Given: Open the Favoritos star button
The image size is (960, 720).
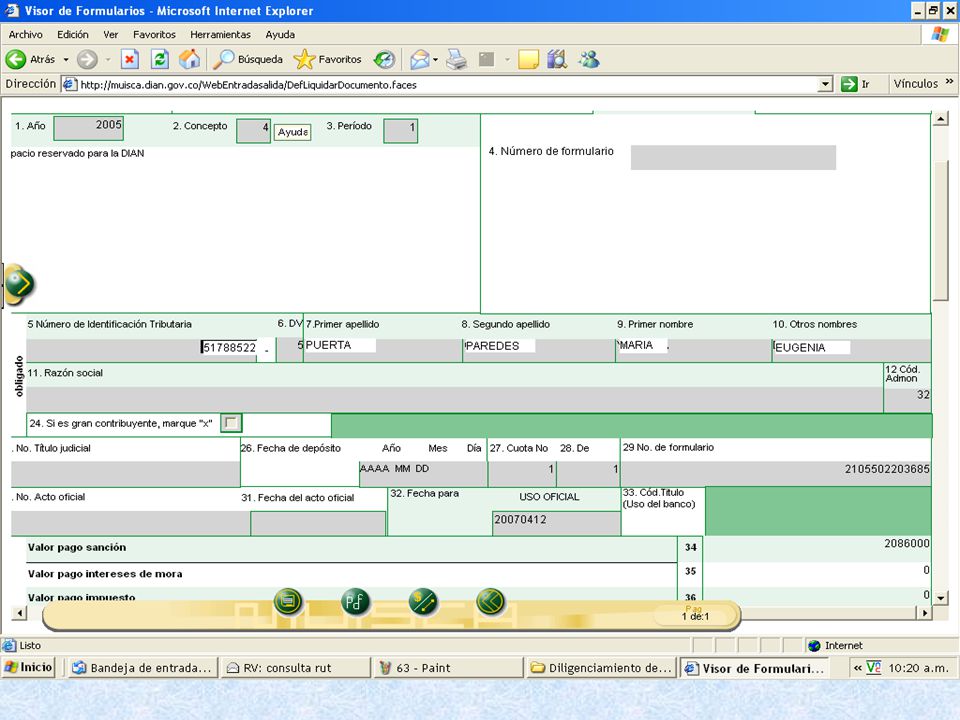Looking at the screenshot, I should tap(328, 59).
